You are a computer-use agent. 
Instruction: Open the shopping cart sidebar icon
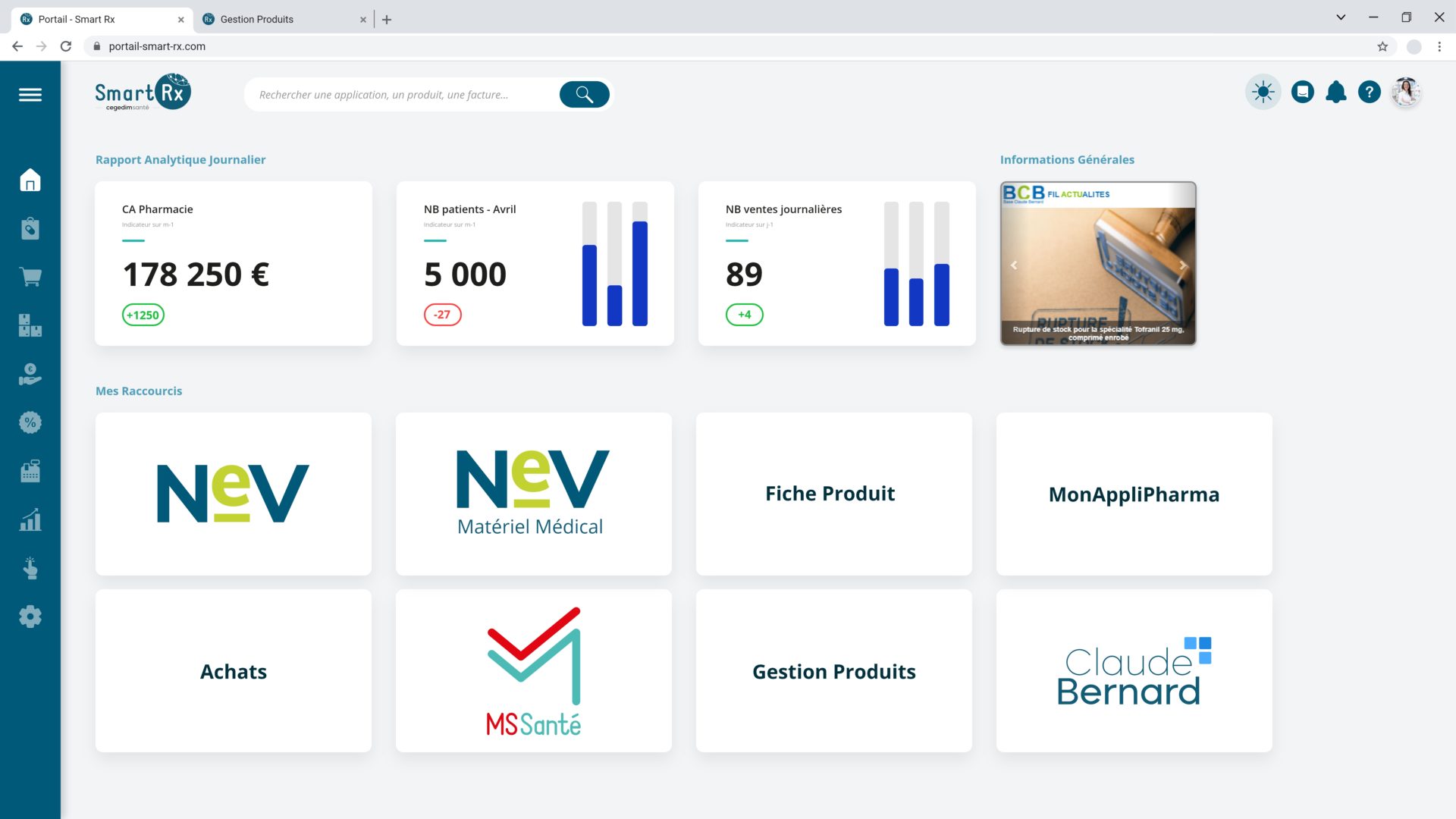click(30, 277)
